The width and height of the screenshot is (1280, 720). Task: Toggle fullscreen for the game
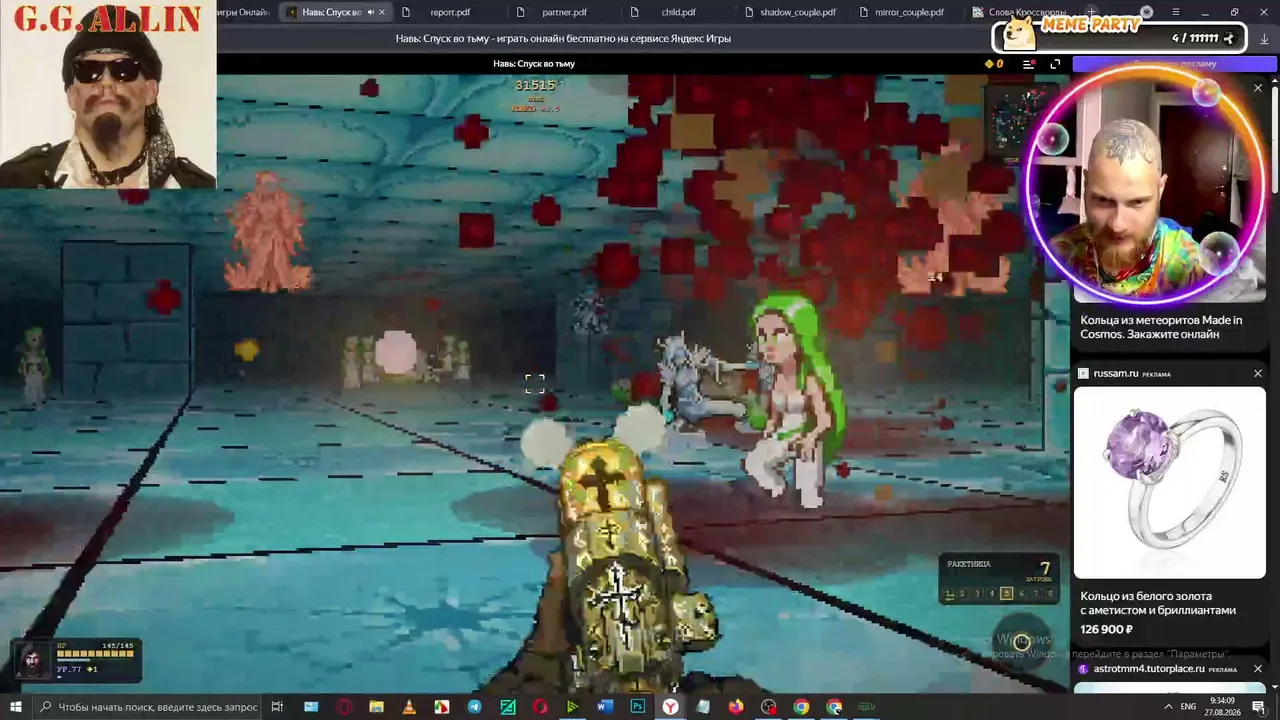point(1055,64)
